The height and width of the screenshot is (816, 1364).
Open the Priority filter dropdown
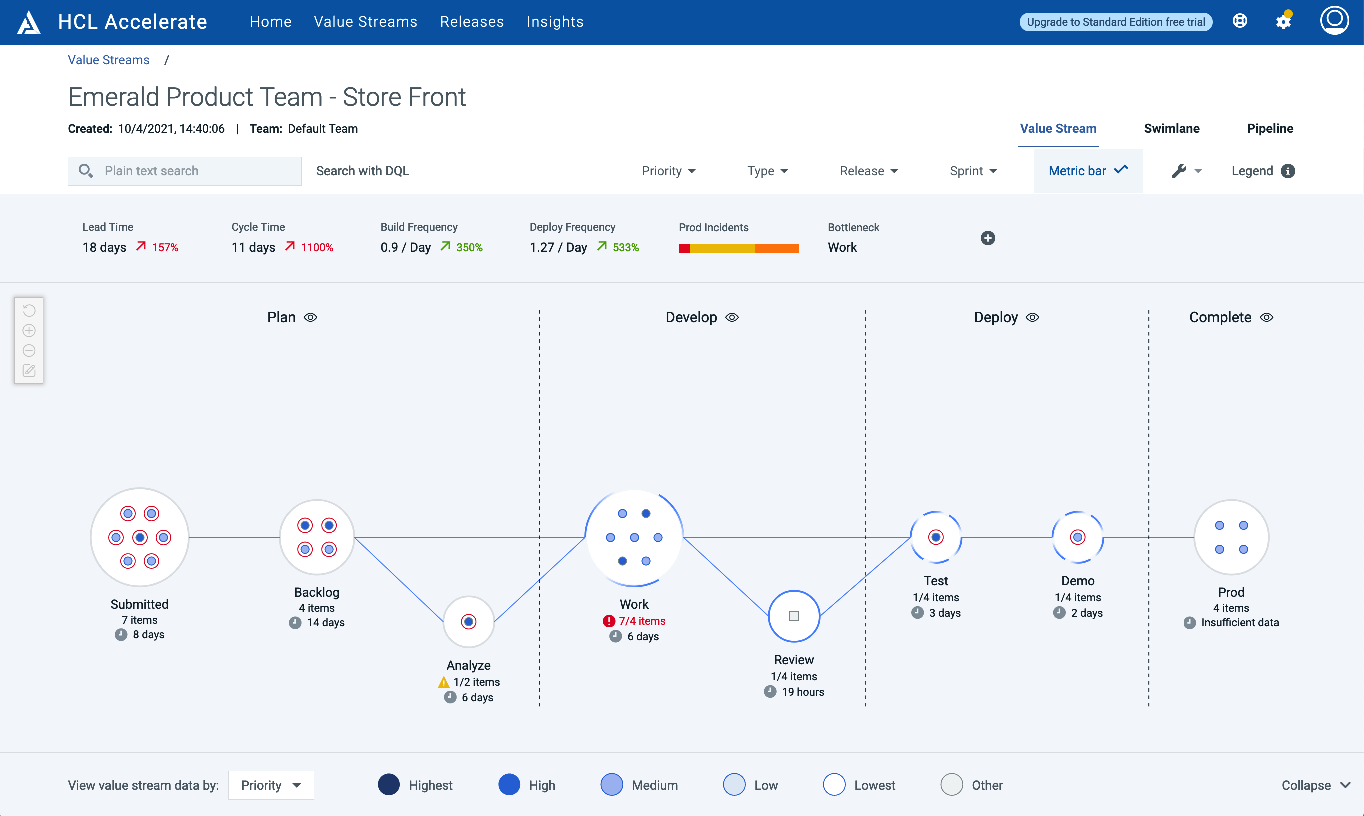(x=669, y=171)
